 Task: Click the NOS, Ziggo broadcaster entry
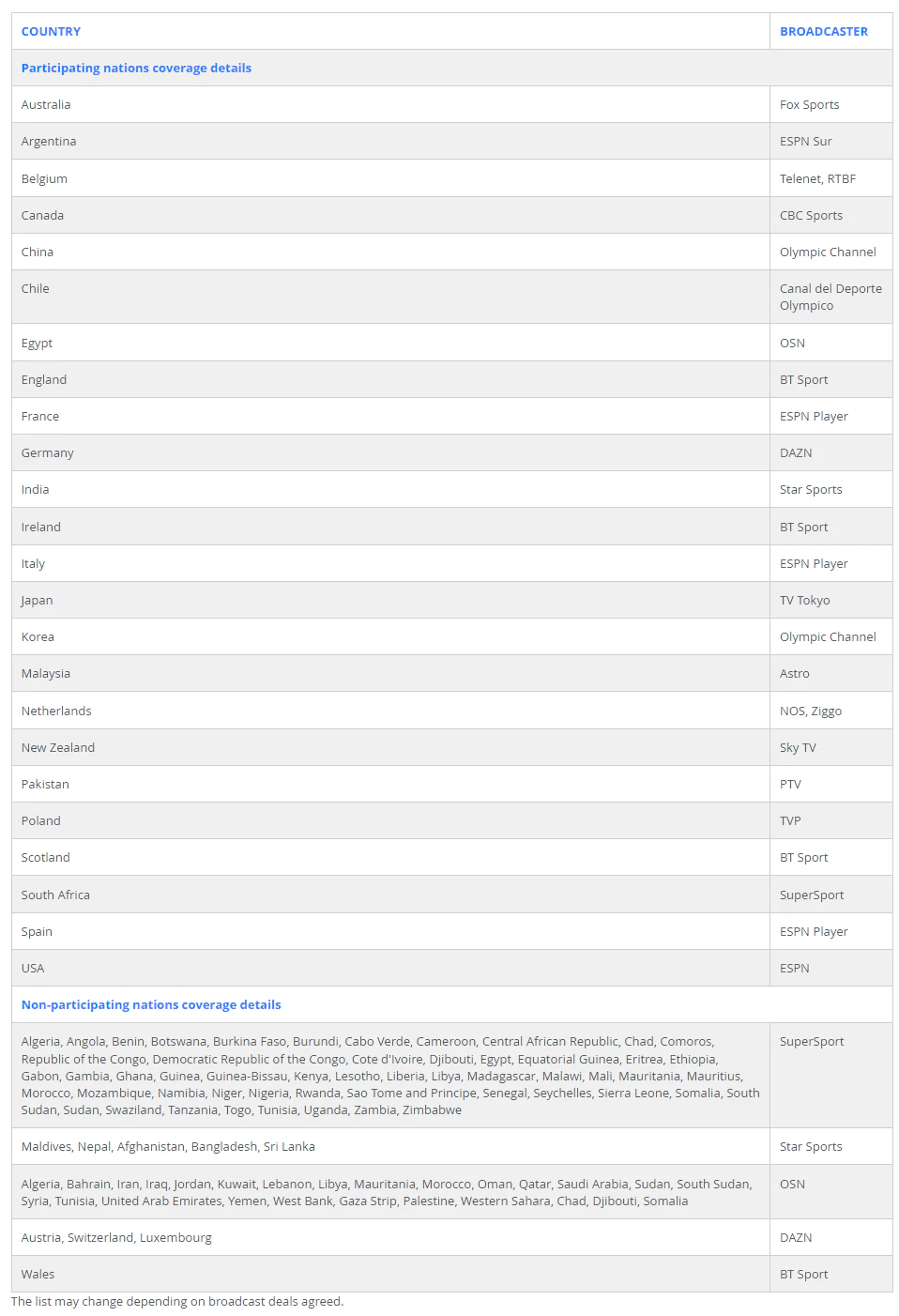pos(810,711)
